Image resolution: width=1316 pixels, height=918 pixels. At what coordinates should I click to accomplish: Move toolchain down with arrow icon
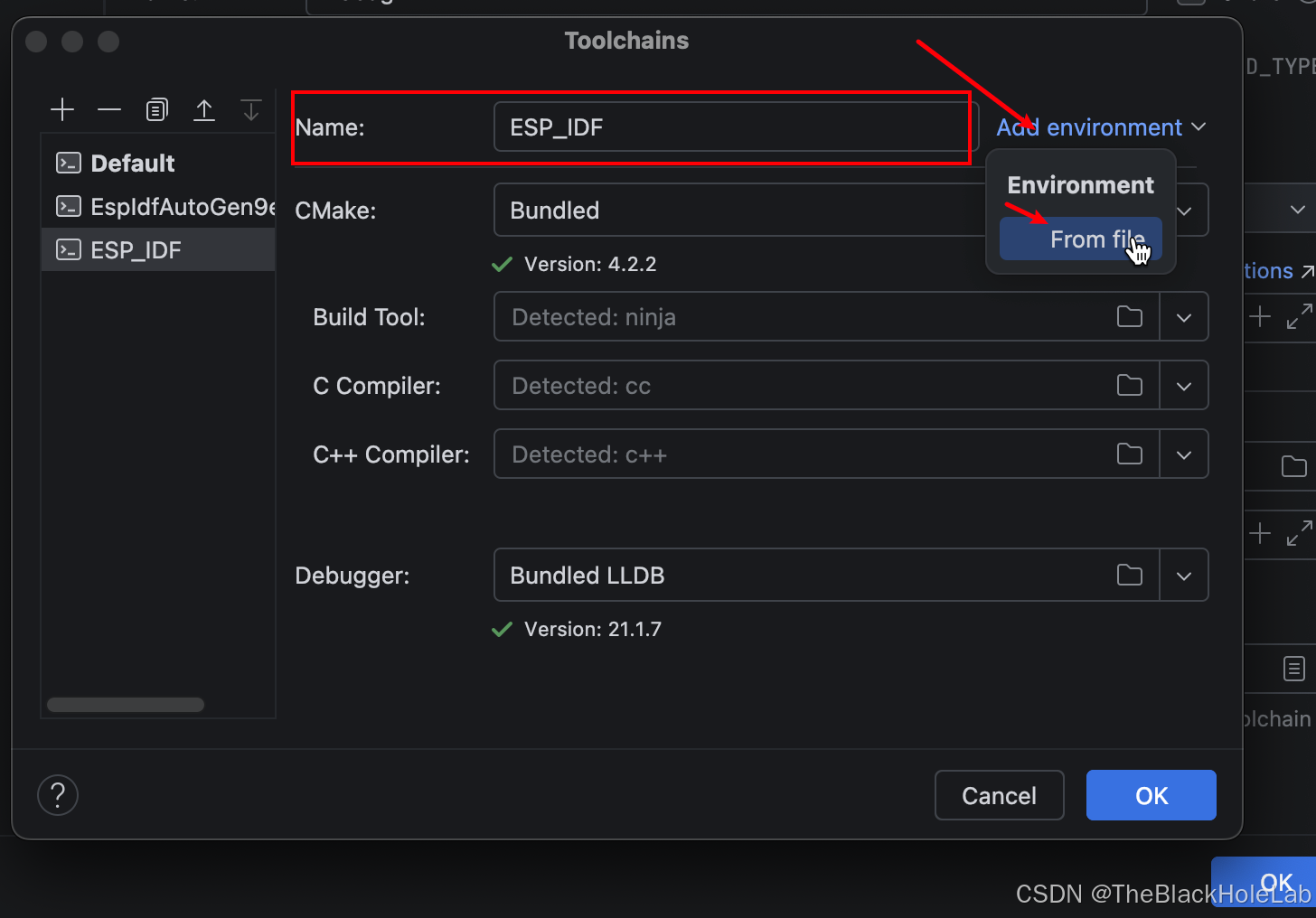(251, 110)
